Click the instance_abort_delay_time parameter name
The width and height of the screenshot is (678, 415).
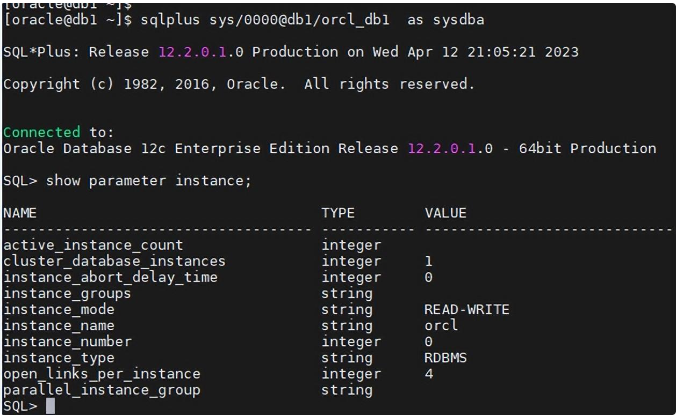pyautogui.click(x=110, y=277)
